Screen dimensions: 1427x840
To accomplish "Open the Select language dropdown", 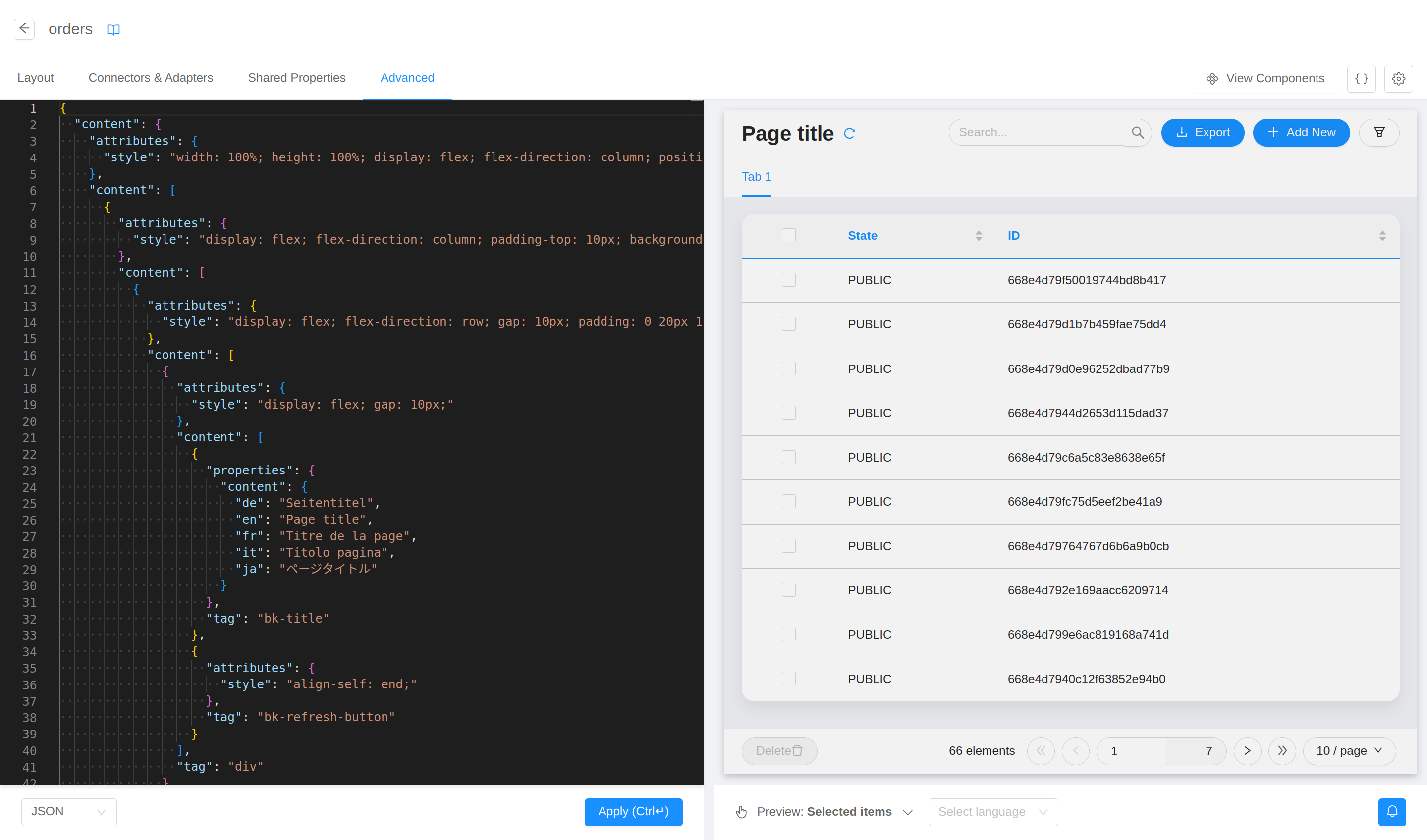I will [992, 812].
